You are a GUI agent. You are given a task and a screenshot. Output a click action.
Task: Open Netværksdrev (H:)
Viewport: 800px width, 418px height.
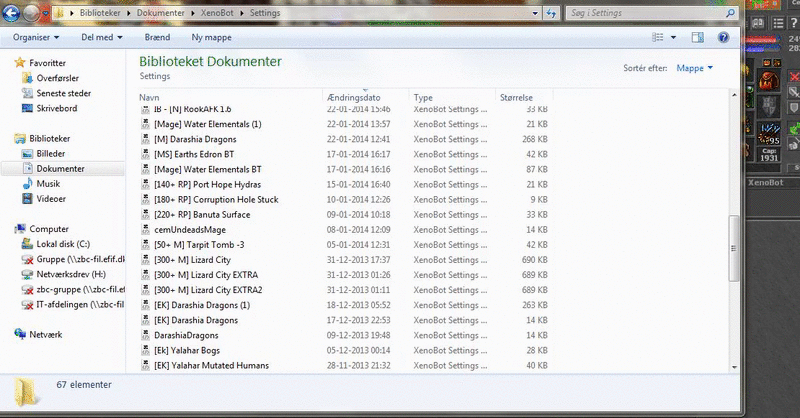71,275
